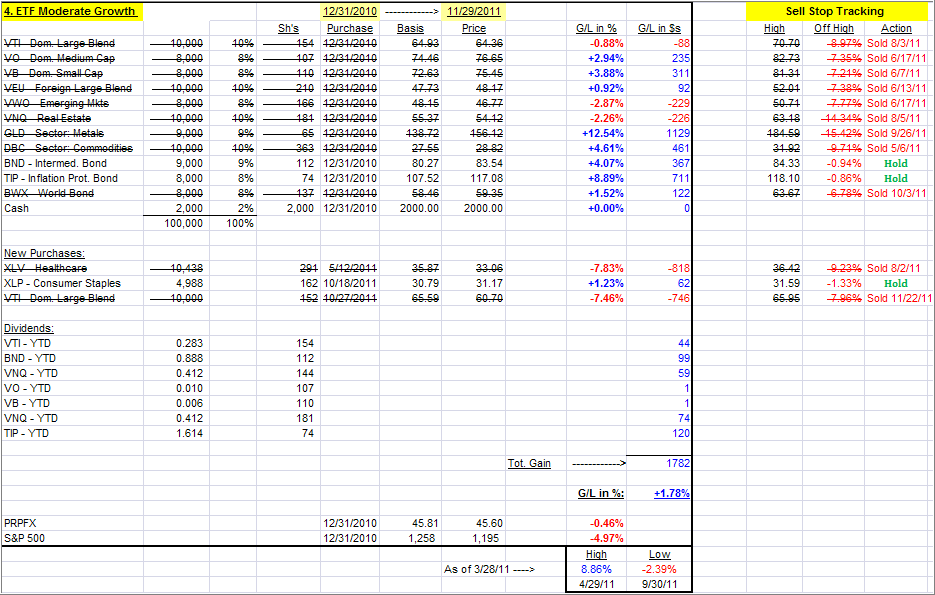Select 'TIP - Inflation Prot. Bond' row label
Image resolution: width=935 pixels, height=595 pixels.
pos(61,178)
